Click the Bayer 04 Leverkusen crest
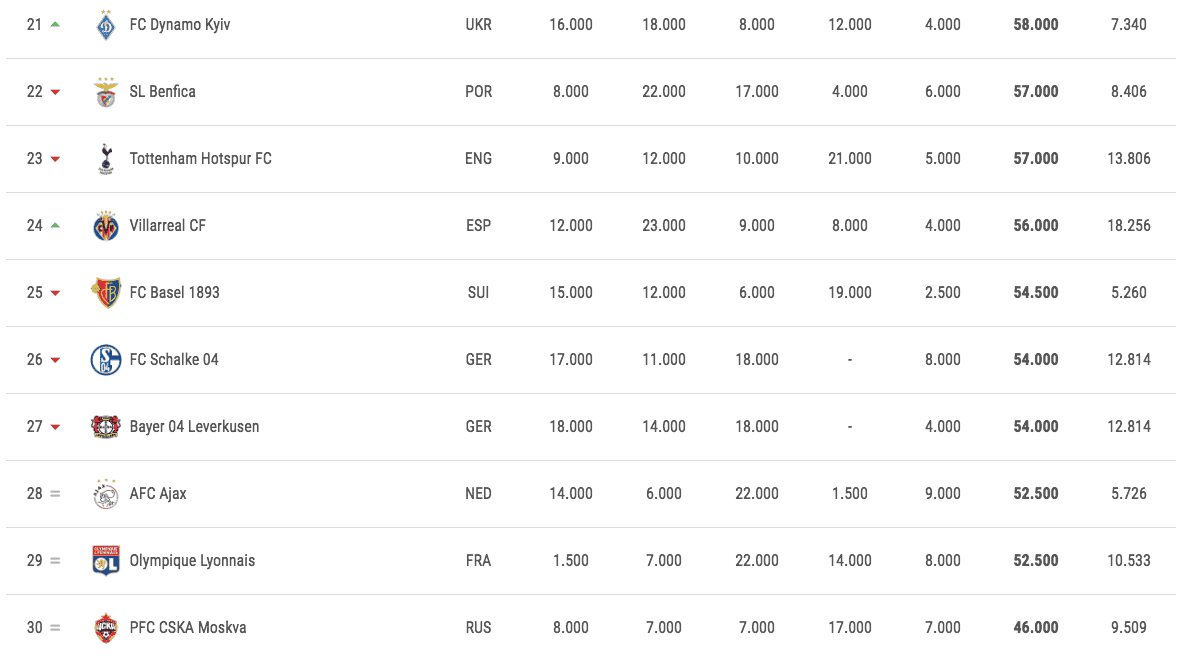Screen dimensions: 1190x656 pyautogui.click(x=105, y=427)
